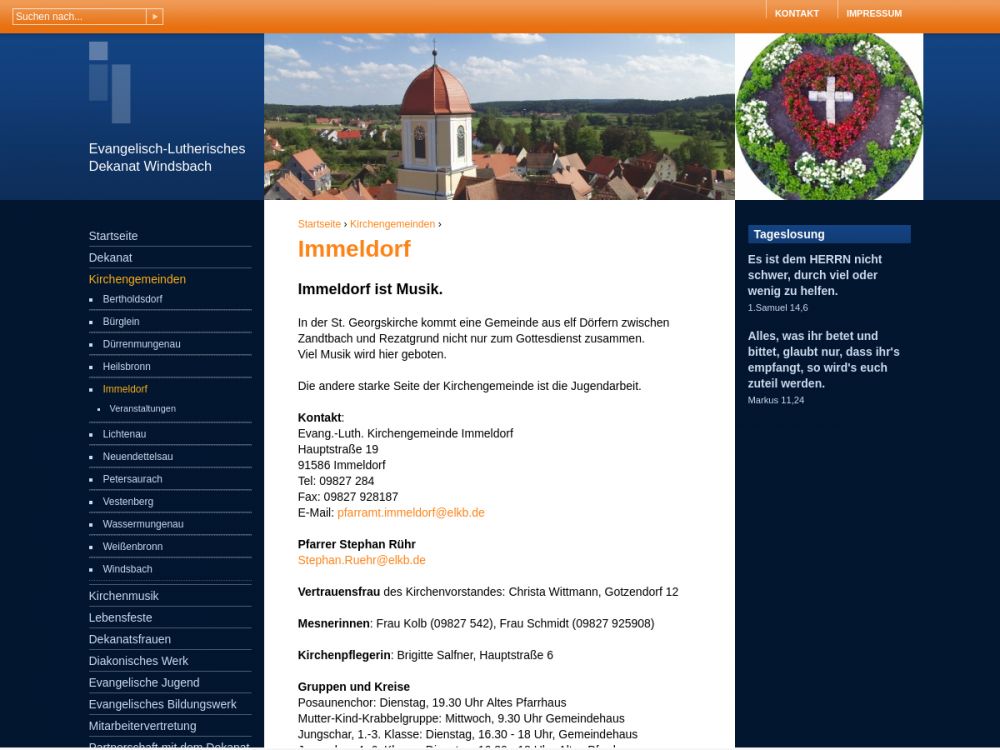Select Bertholdsdorf in the parish list
Screen dimensions: 1000x750
[x=132, y=299]
